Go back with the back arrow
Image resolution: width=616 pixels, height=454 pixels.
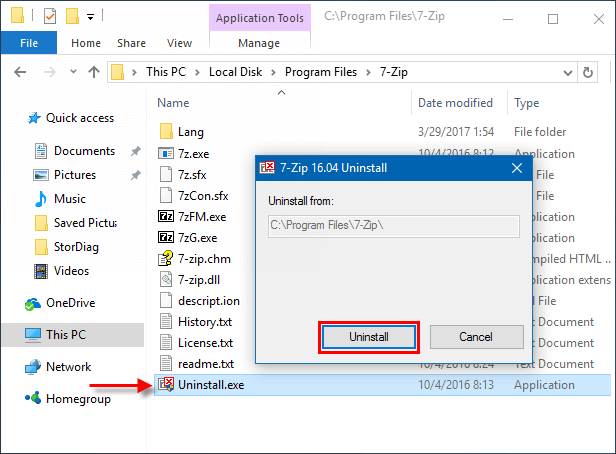click(20, 72)
